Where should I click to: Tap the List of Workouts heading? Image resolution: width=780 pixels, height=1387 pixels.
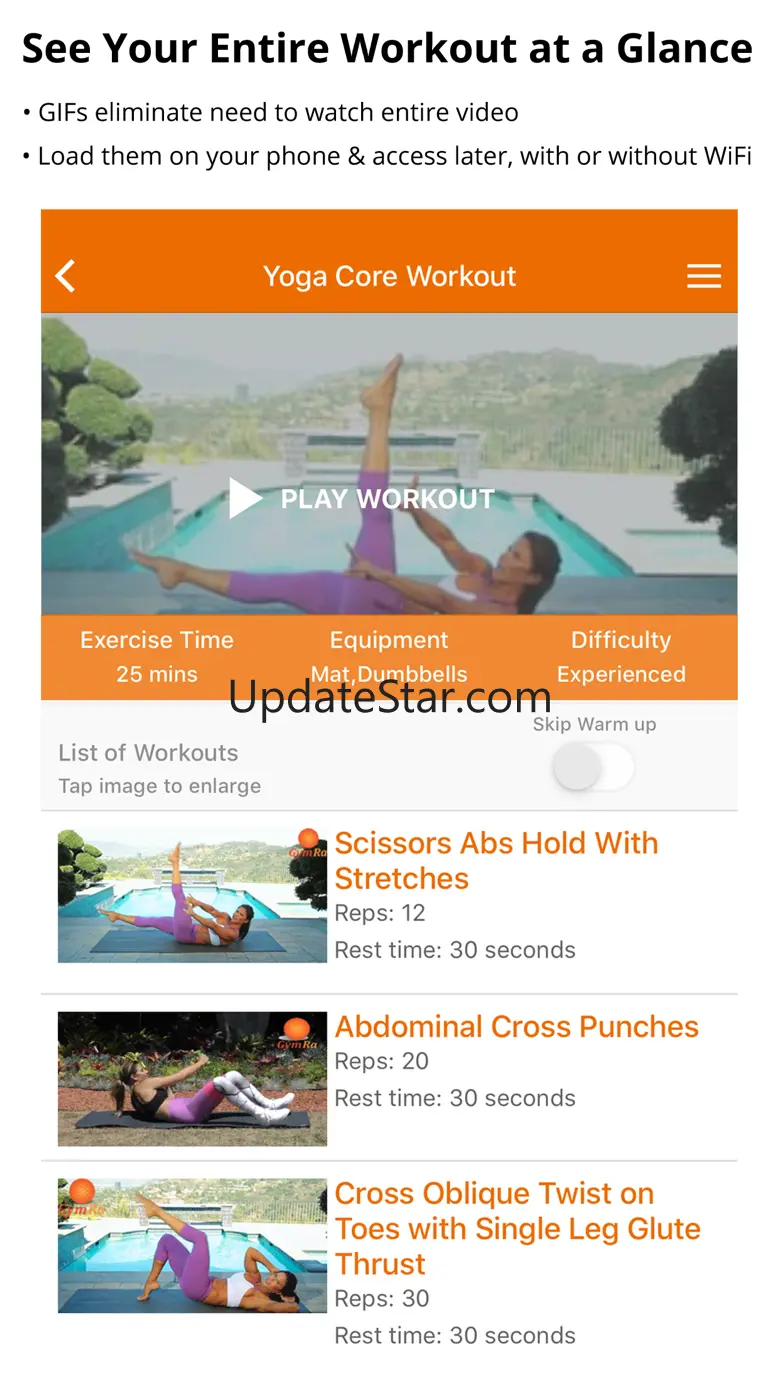(x=148, y=752)
